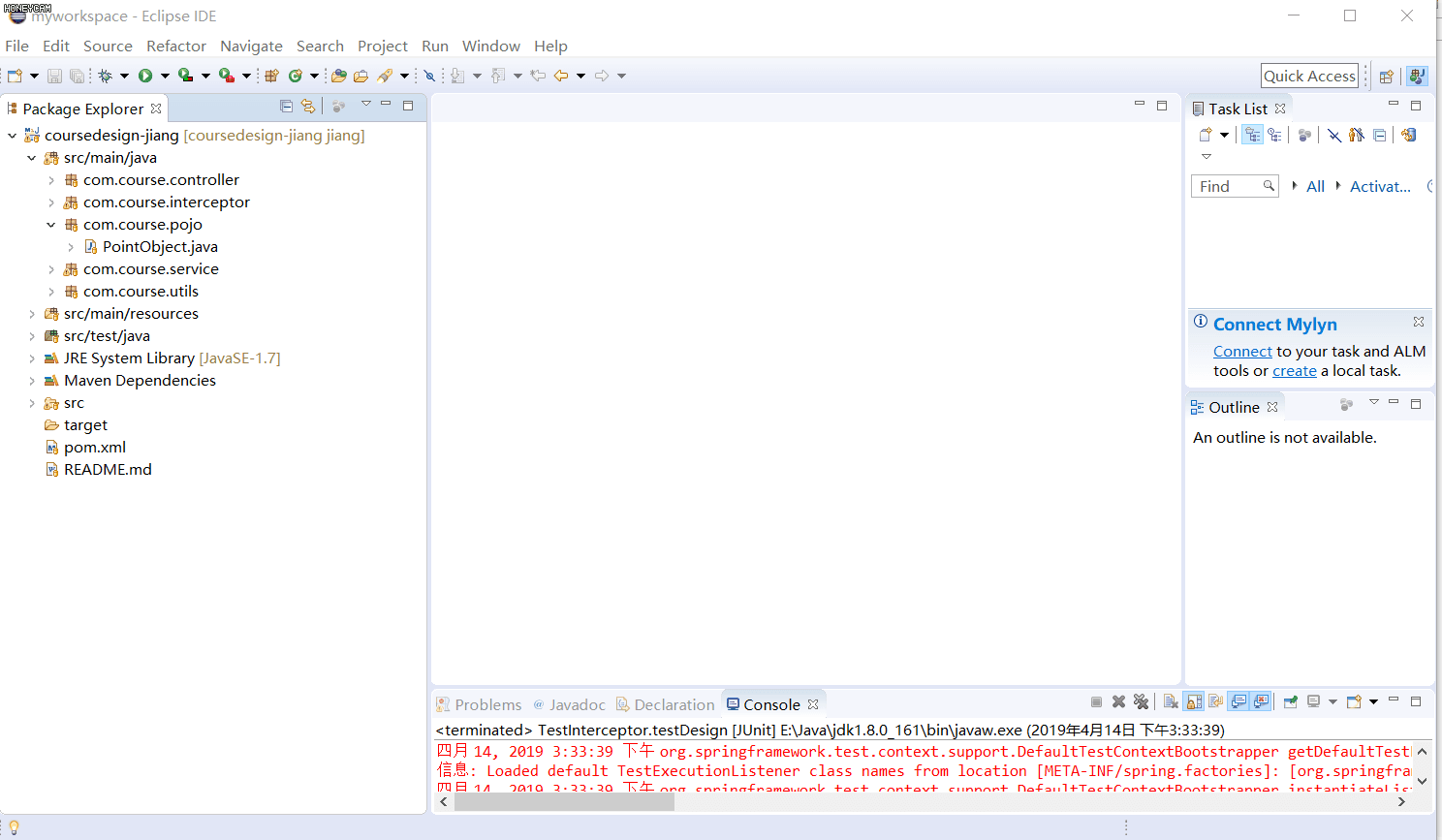Toggle Show Console When Standard Error Changes

tap(1261, 701)
